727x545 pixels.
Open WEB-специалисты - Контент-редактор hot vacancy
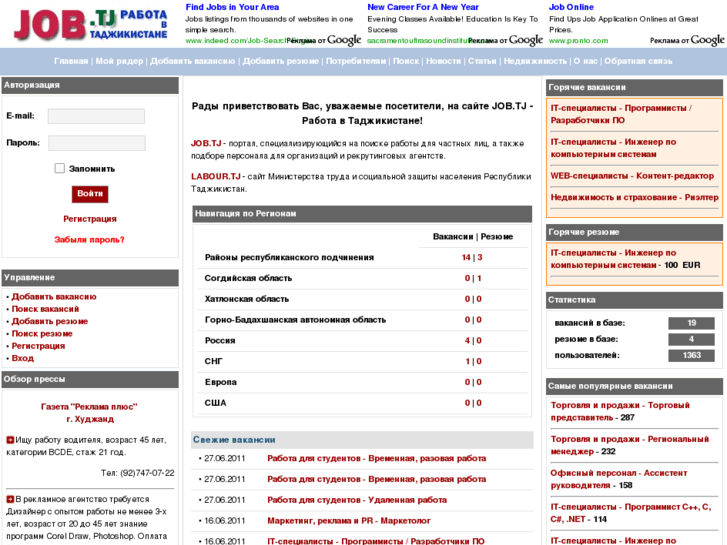click(632, 176)
